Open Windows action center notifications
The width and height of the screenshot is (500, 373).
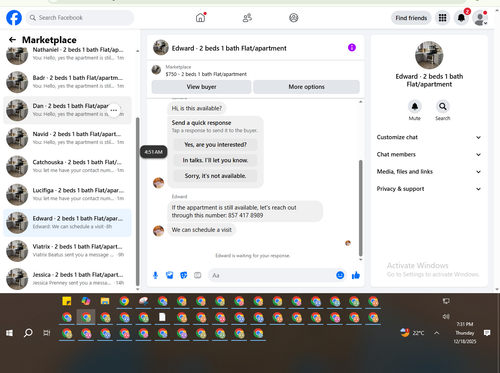point(487,333)
